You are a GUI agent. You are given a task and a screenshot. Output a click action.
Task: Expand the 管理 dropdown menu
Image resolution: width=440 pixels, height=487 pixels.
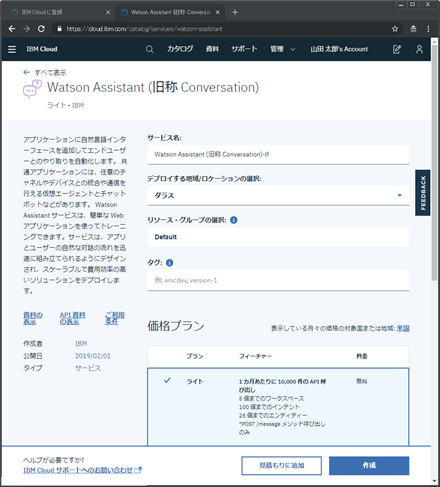click(283, 49)
